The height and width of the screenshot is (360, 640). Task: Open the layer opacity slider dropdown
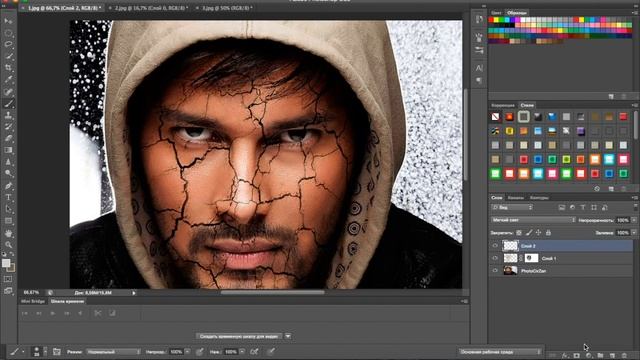click(x=634, y=220)
